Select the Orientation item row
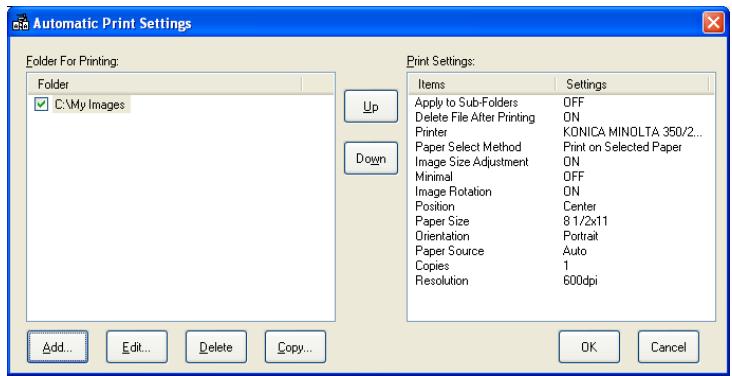732x376 pixels. click(x=561, y=236)
